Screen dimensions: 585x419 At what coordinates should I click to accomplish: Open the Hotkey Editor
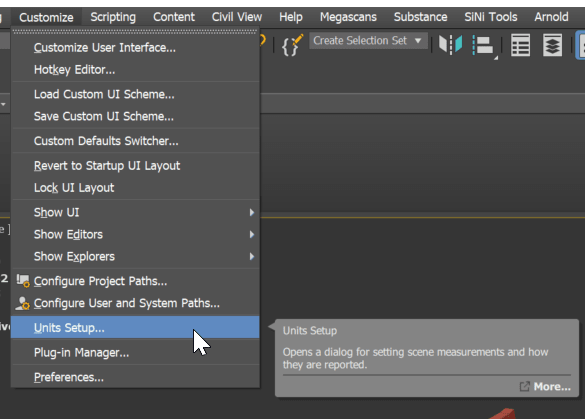(135, 70)
